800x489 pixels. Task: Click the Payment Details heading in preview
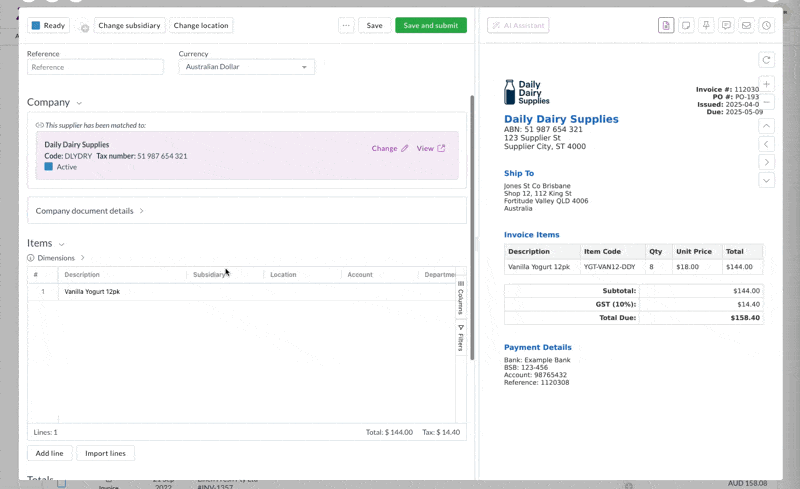(x=538, y=347)
